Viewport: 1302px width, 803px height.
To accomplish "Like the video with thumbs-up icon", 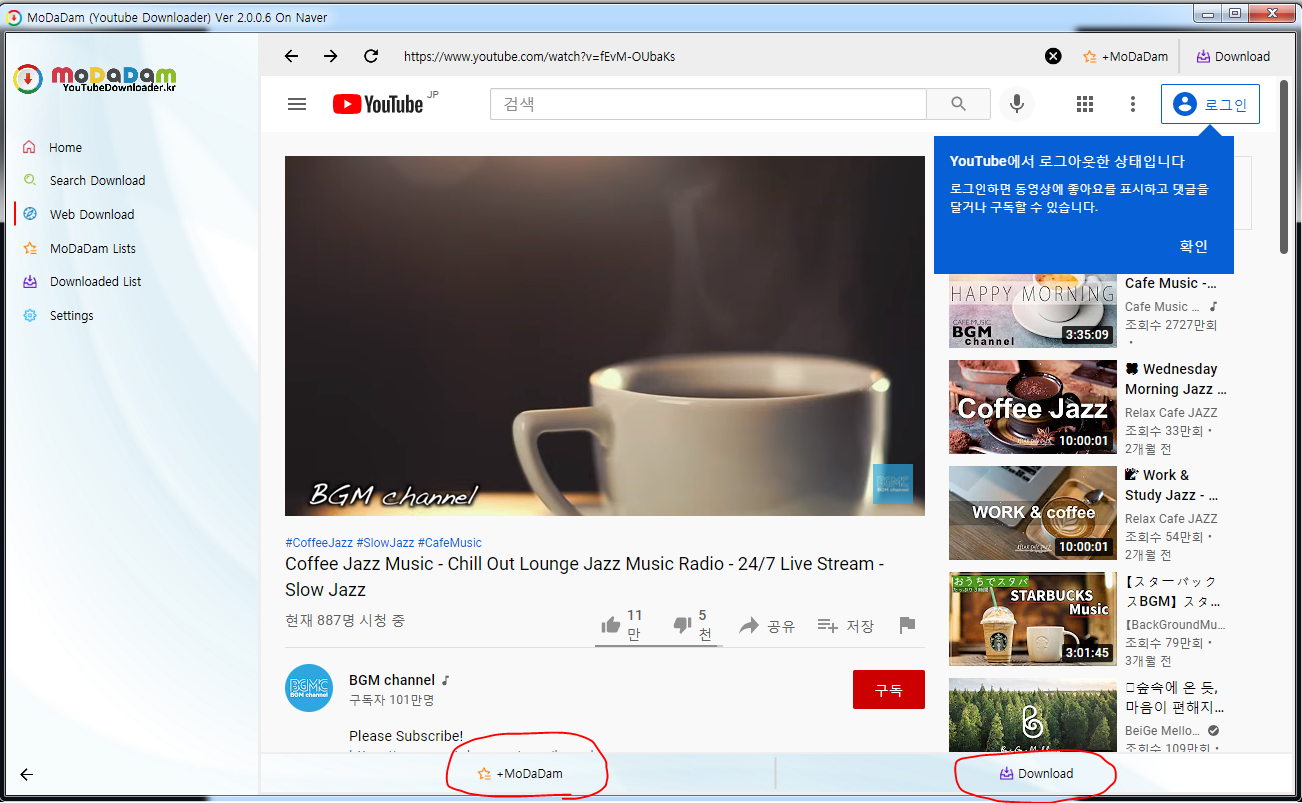I will tap(610, 625).
